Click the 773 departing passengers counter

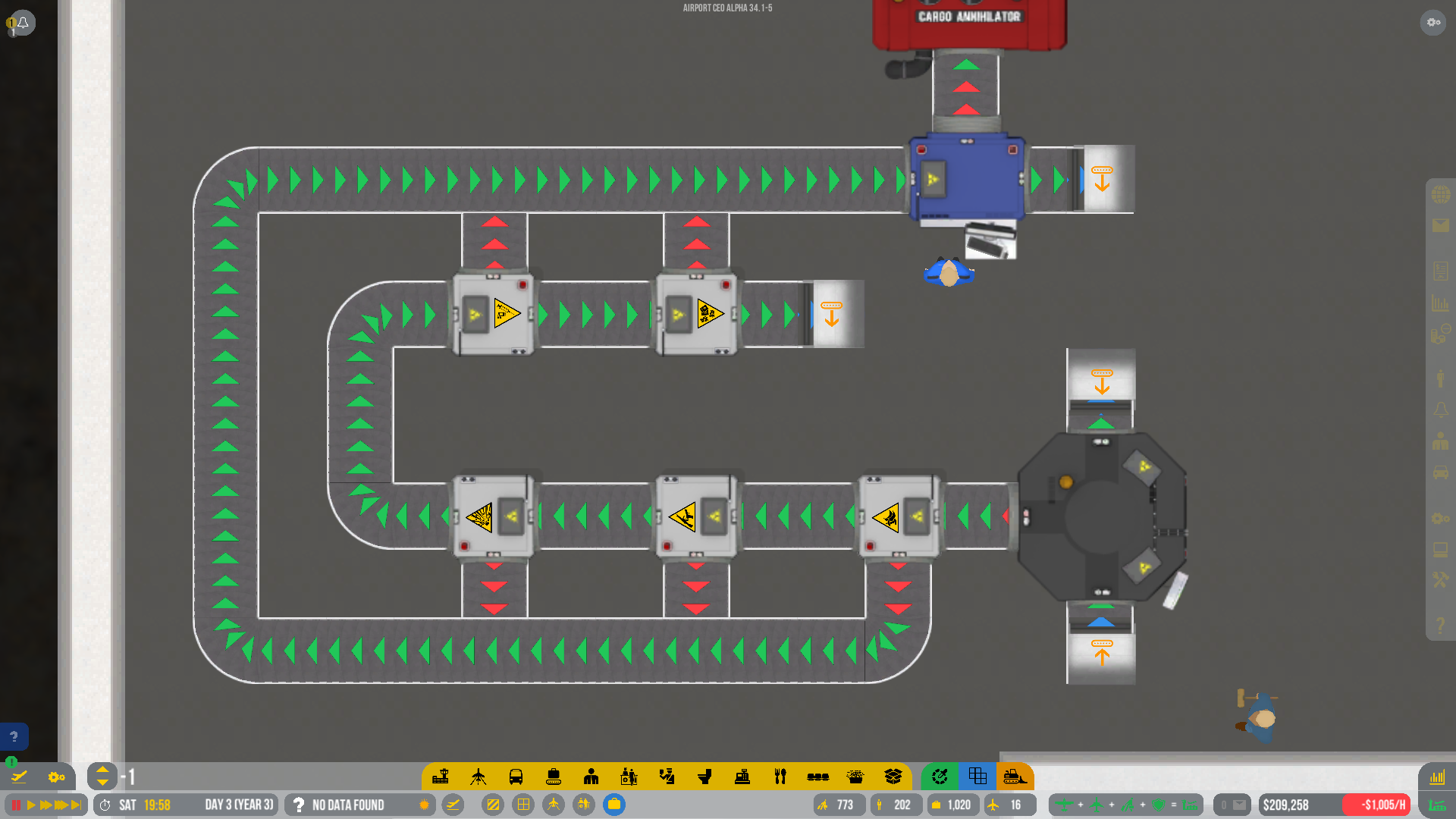[x=839, y=805]
